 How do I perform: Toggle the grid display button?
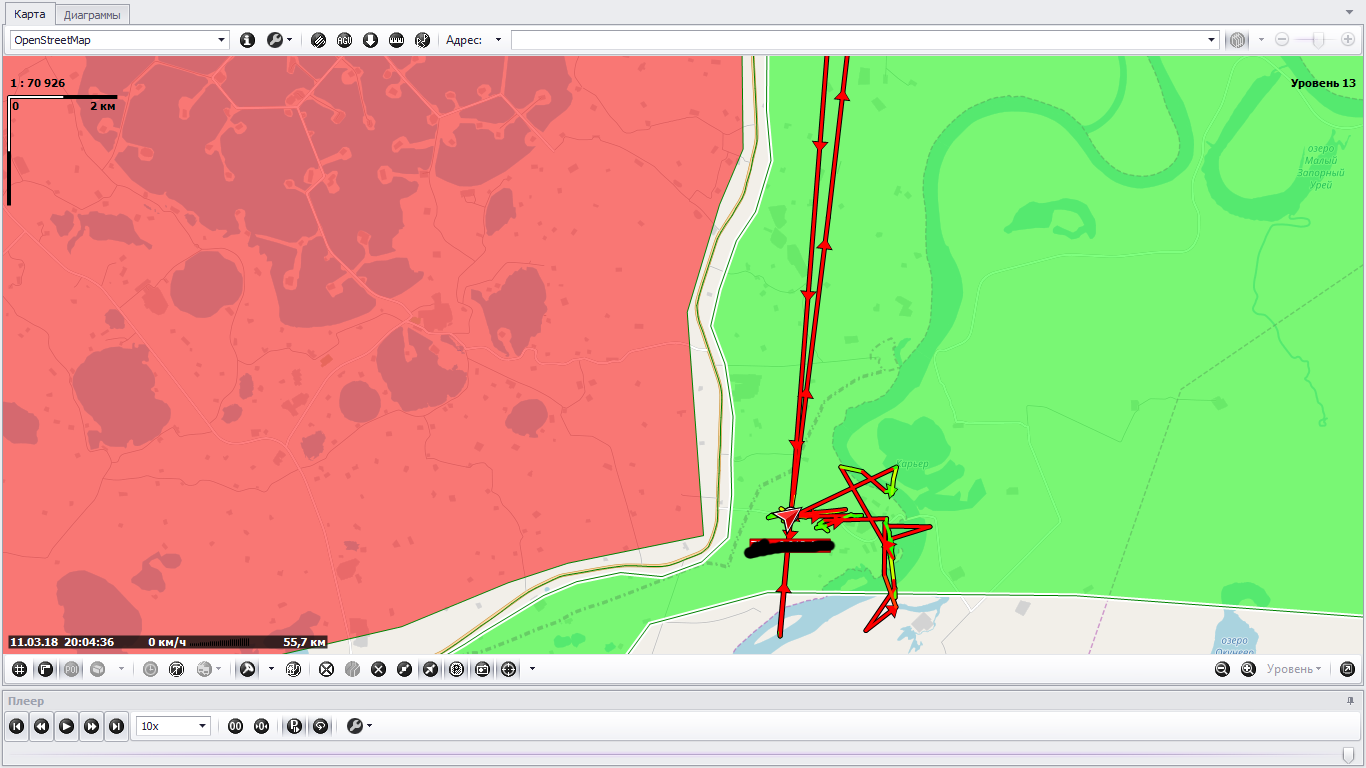19,669
